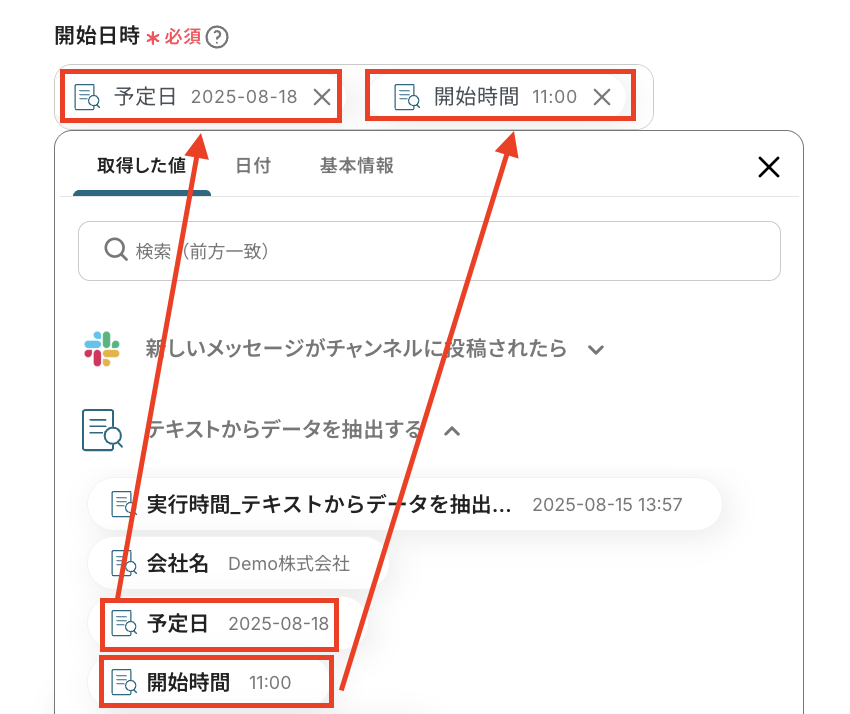The height and width of the screenshot is (714, 850).
Task: Click the 開始日時 field label
Action: click(98, 36)
